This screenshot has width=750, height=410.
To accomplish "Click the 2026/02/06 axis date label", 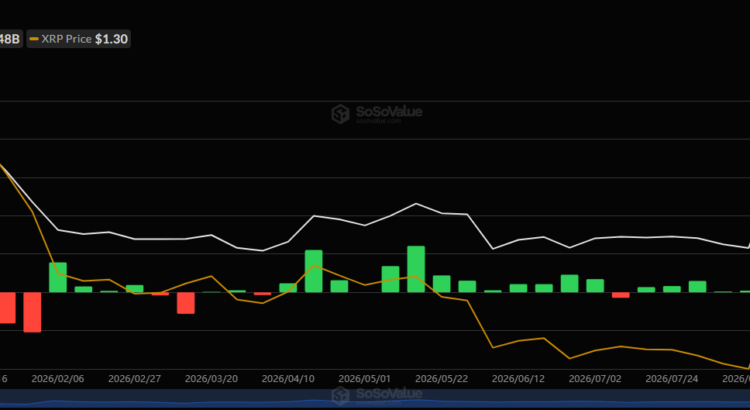I will point(58,379).
